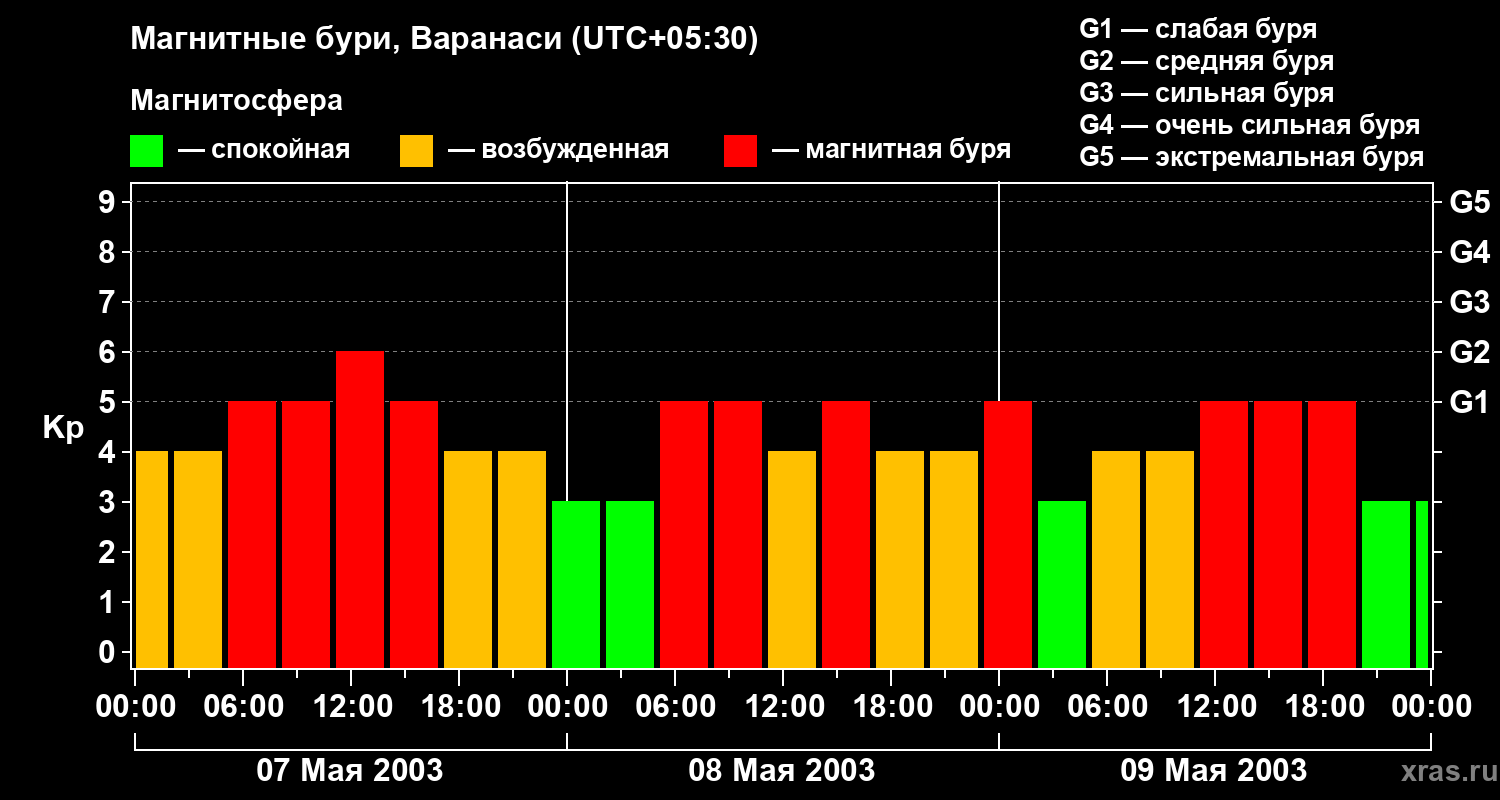The width and height of the screenshot is (1500, 800).
Task: Click the narrow green bar at chart end
Action: 1422,585
